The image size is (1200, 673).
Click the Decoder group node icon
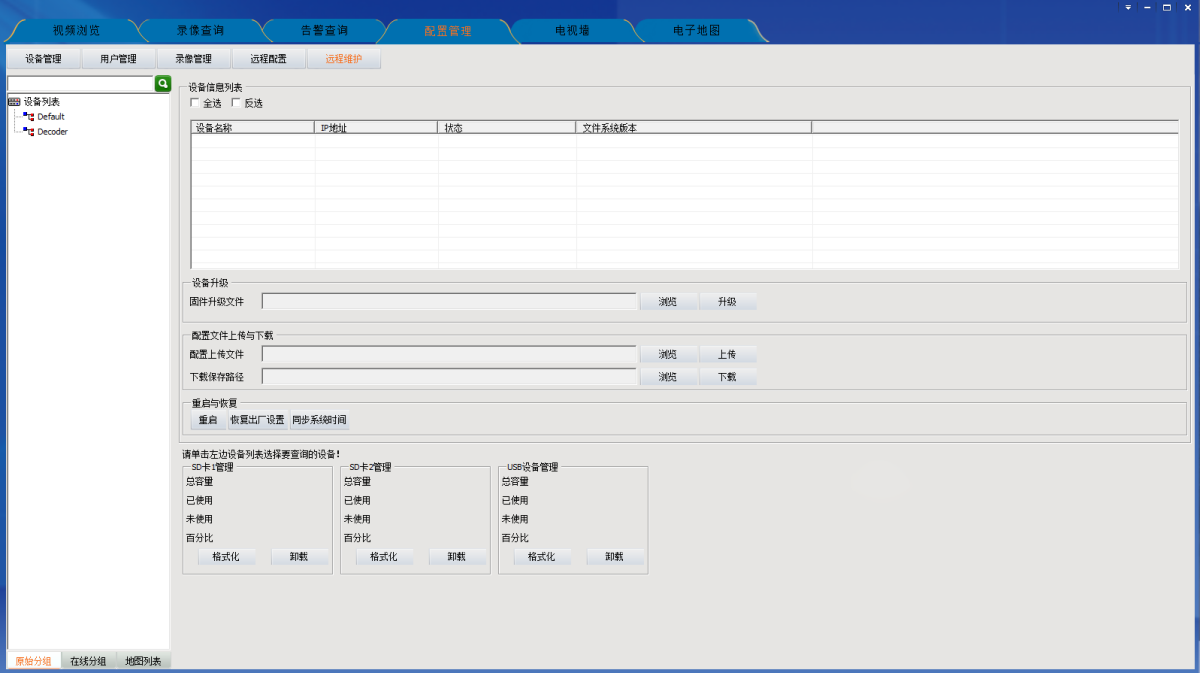tap(29, 132)
